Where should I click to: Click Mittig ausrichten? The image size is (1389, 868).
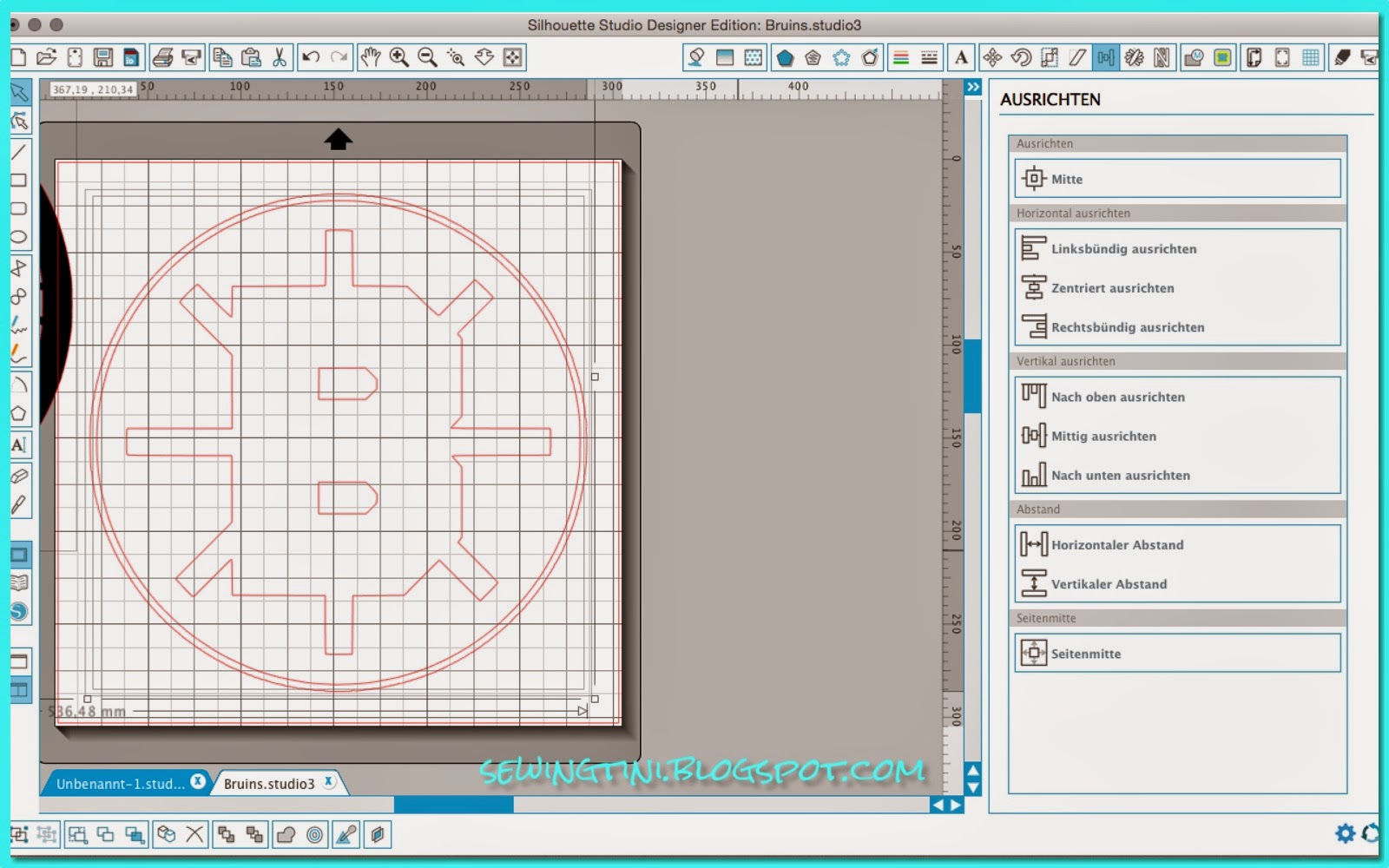1177,436
